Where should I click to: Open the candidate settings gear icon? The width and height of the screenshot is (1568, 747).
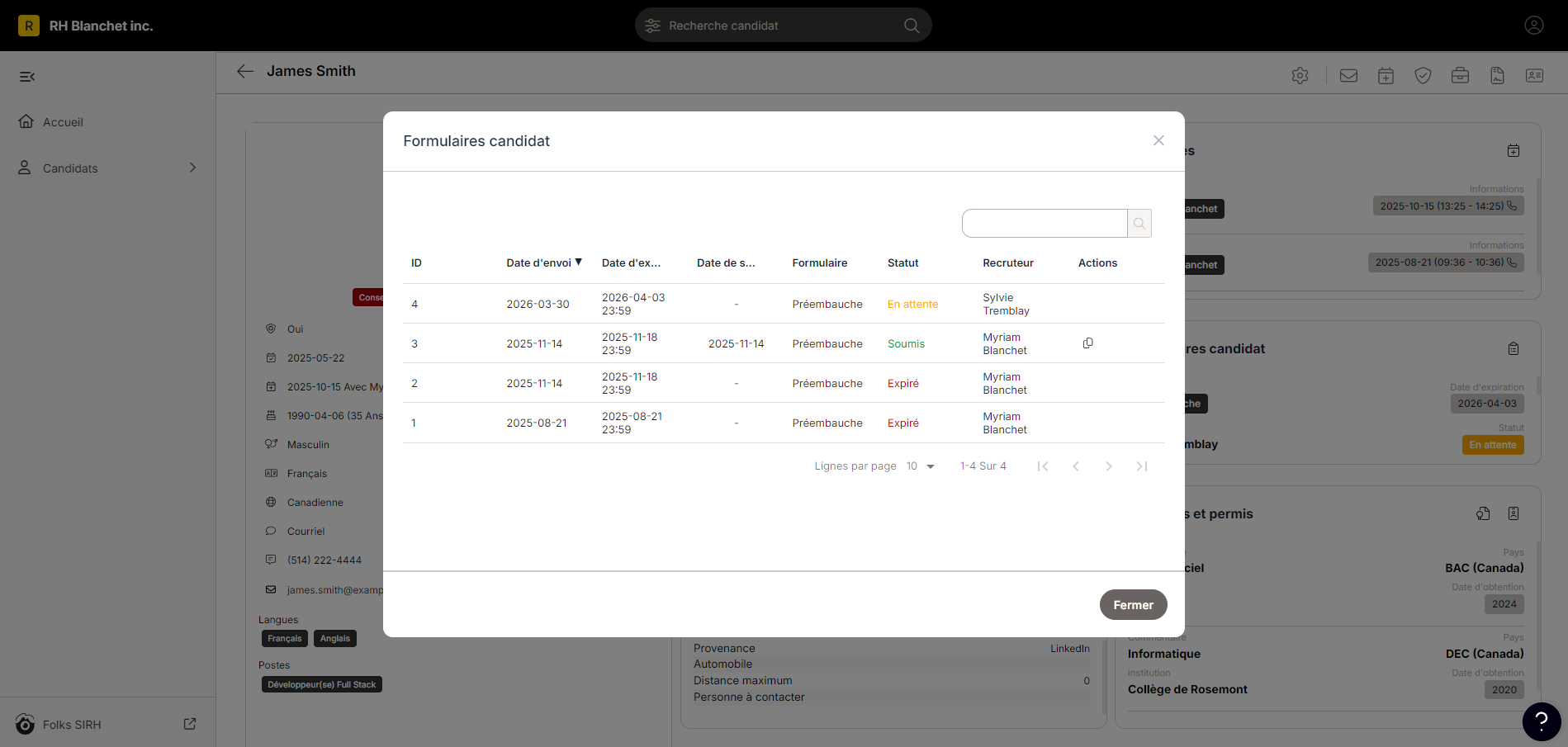pyautogui.click(x=1300, y=76)
